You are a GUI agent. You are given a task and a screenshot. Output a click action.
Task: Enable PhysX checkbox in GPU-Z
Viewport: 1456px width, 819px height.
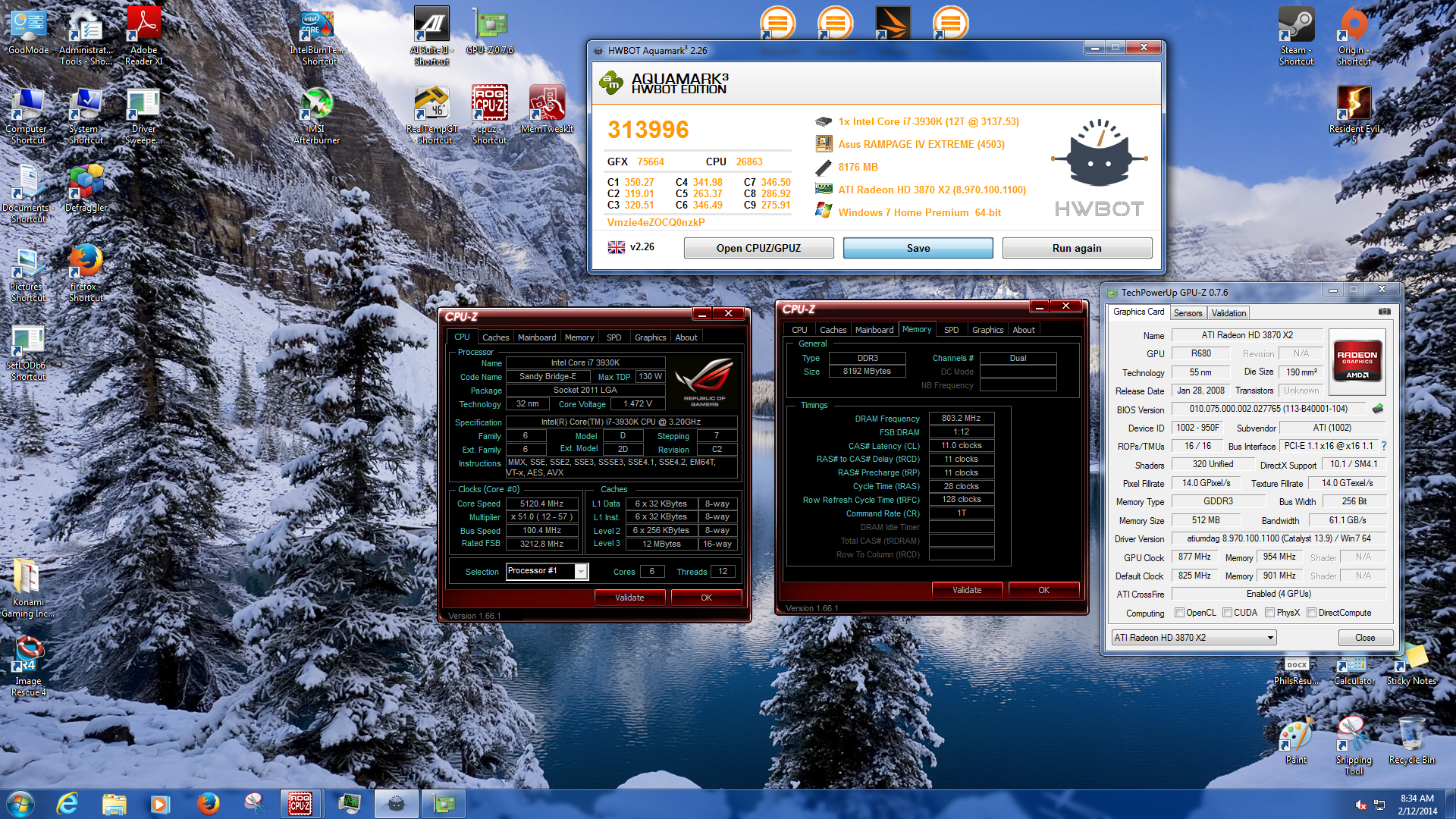tap(1269, 613)
